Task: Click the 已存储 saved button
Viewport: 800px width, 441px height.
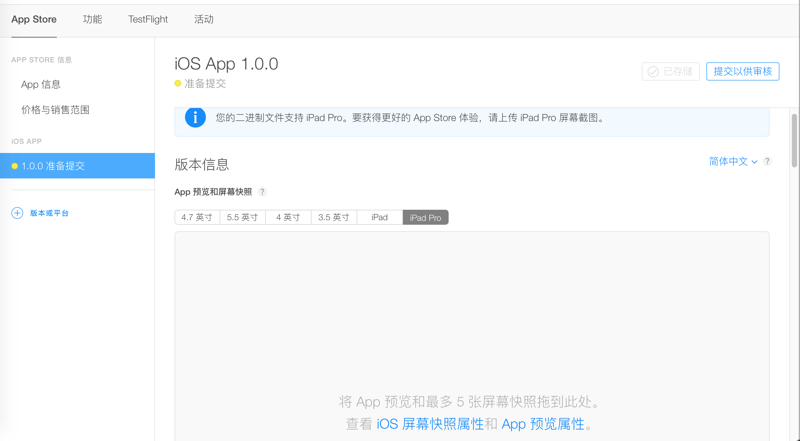Action: tap(670, 71)
